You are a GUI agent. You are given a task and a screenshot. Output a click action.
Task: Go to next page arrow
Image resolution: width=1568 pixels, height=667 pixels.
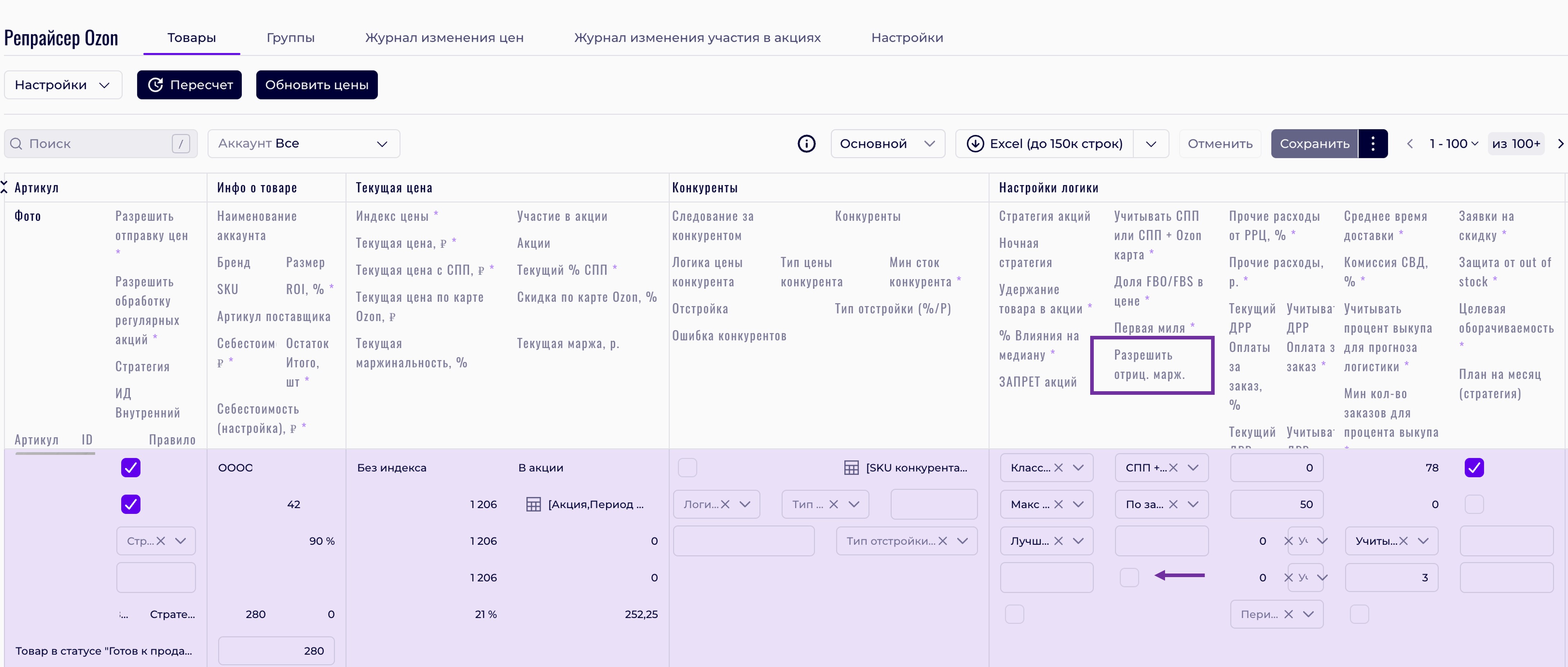point(1560,143)
